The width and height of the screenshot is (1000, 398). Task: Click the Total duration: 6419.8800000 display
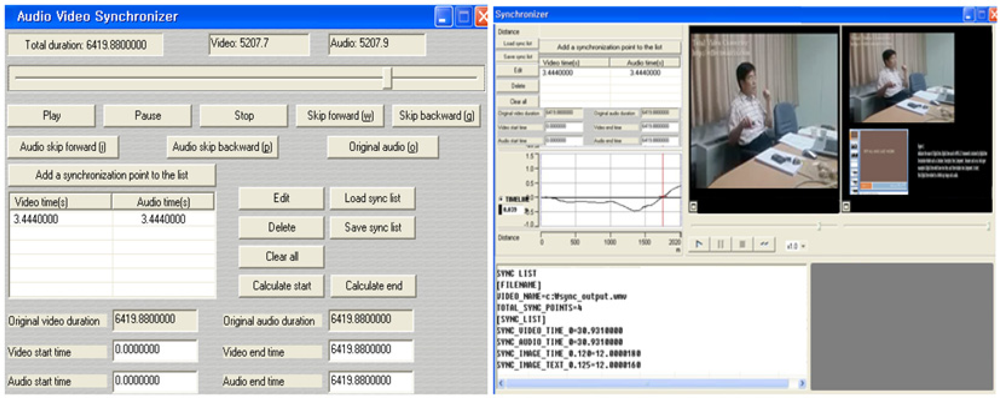point(85,45)
